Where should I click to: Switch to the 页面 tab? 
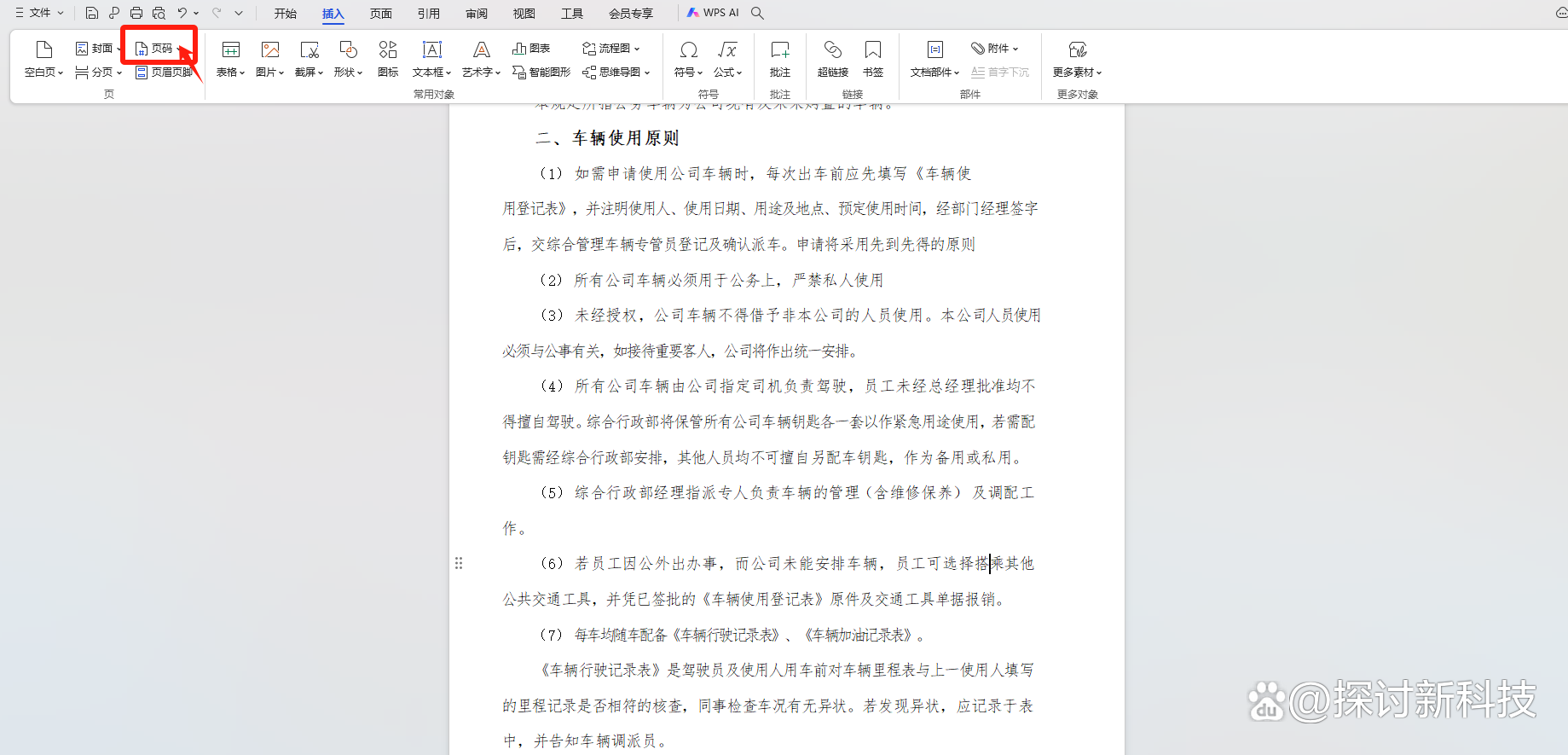click(381, 14)
